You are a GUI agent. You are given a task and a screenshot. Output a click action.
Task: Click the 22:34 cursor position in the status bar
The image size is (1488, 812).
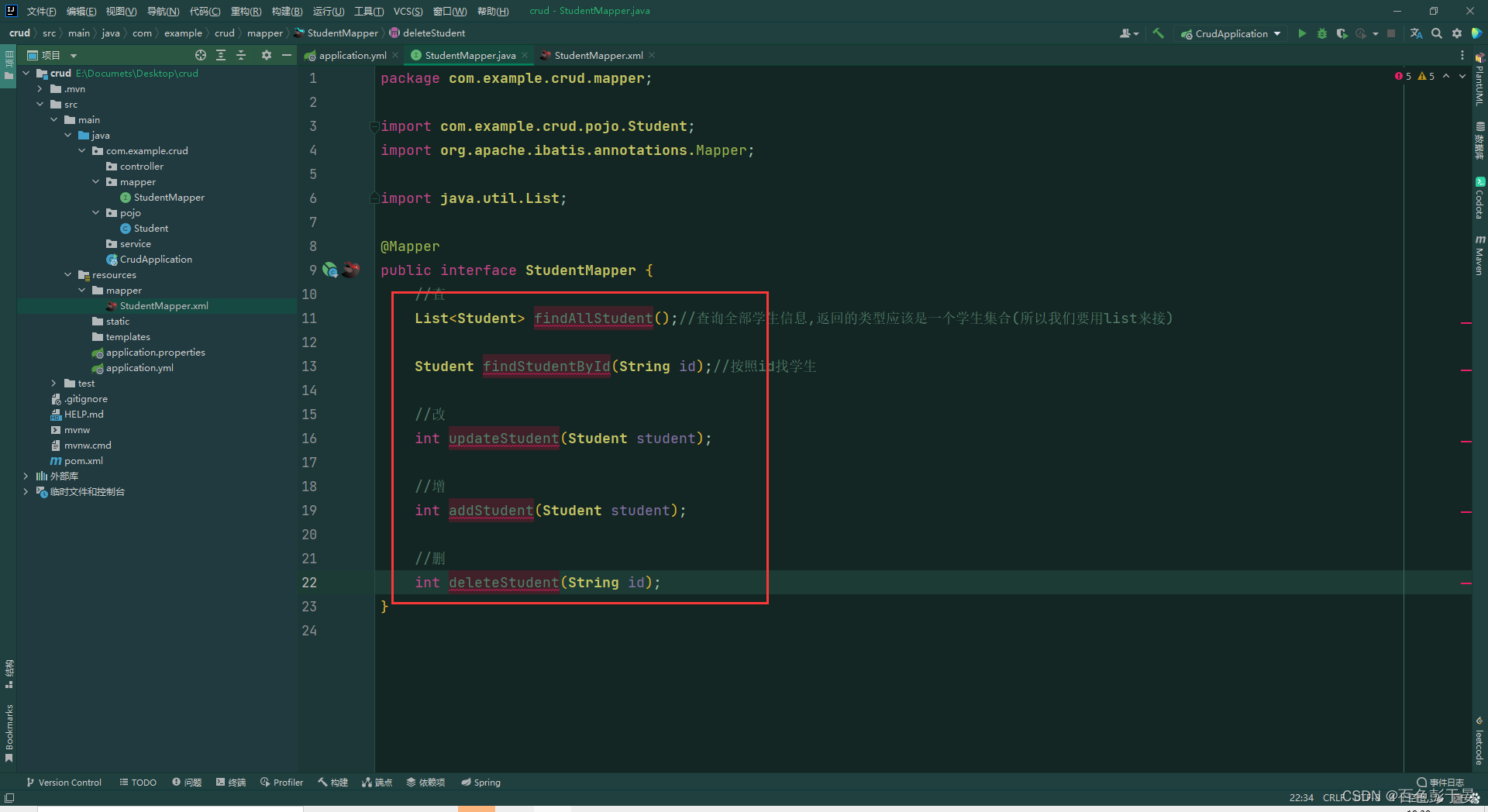pos(1301,797)
